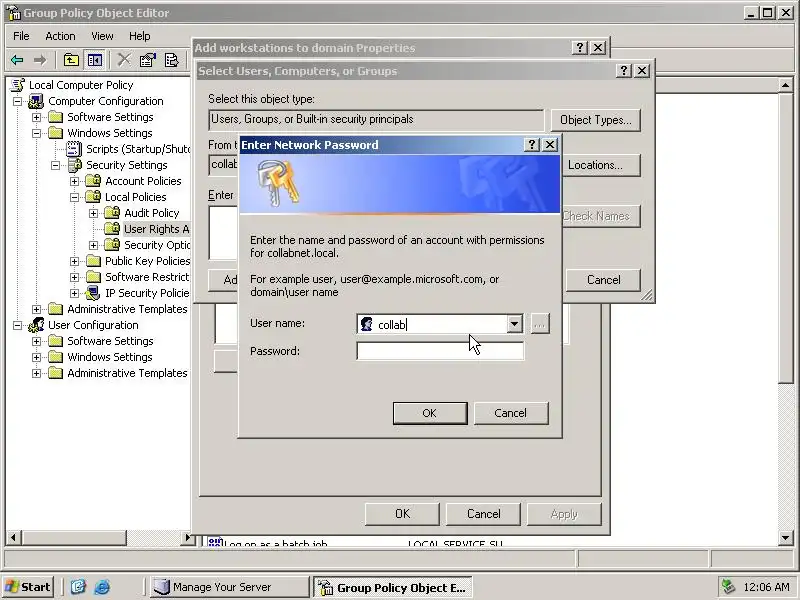Click the Properties toolbar icon
Viewport: 800px width, 600px height.
coord(147,60)
